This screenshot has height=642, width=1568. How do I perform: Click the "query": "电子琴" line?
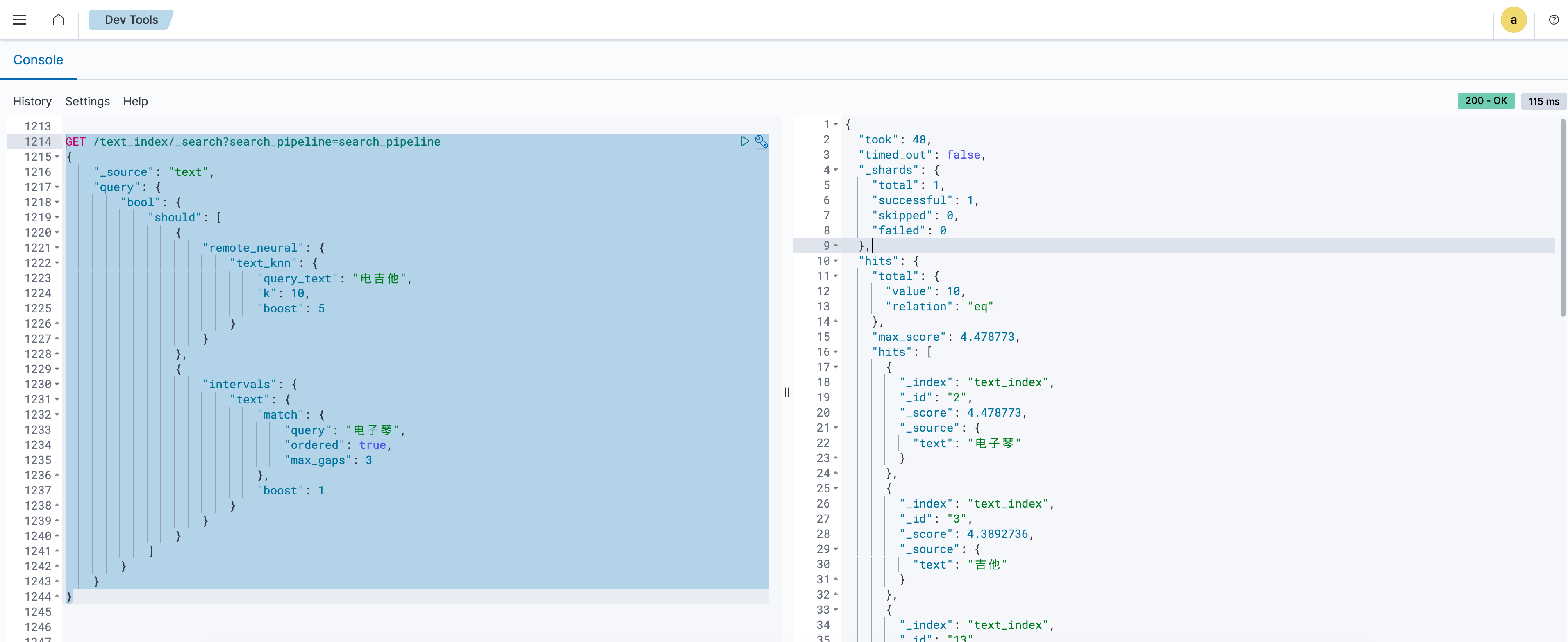(345, 430)
